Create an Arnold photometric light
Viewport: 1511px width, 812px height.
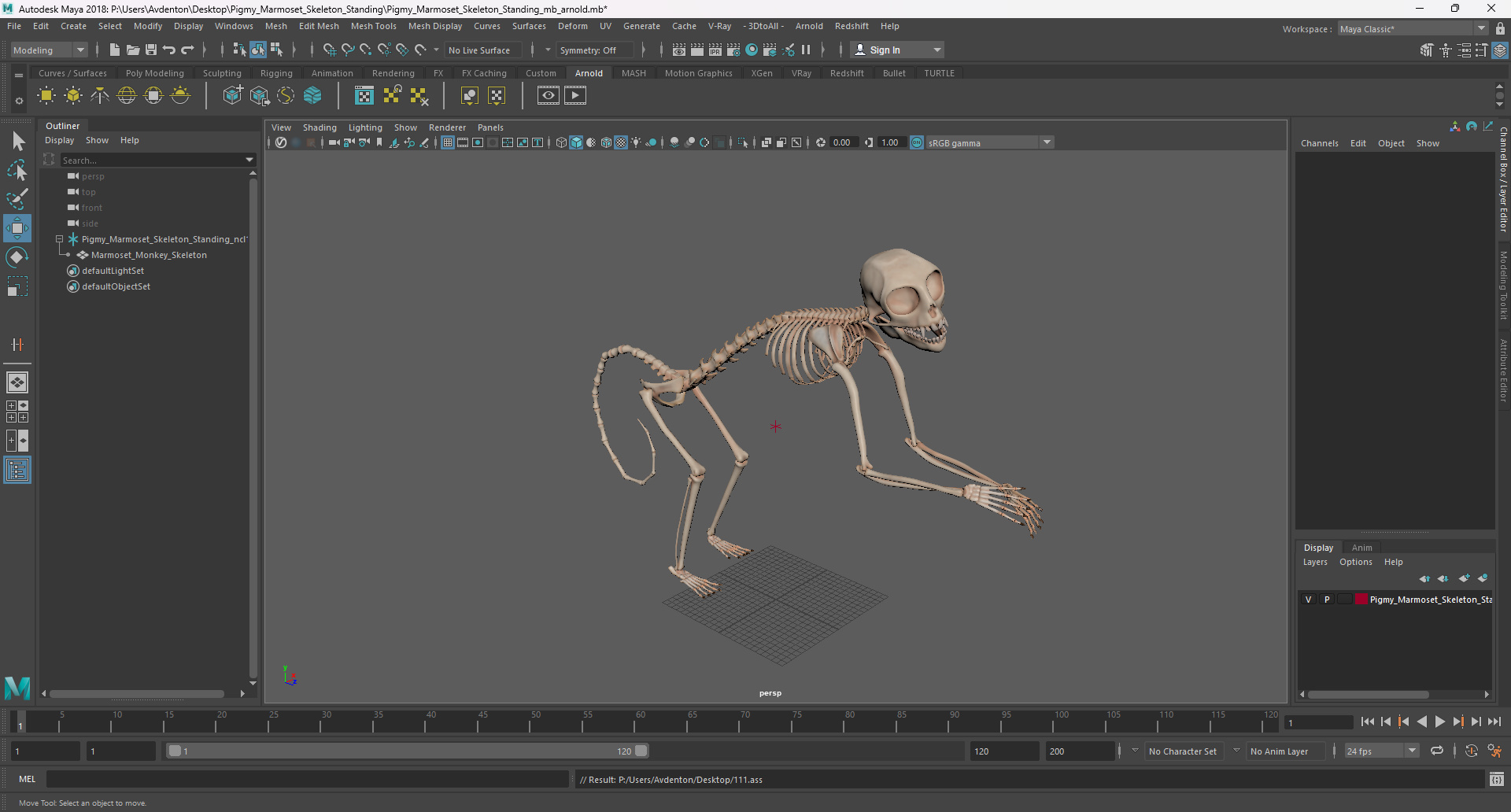[100, 96]
